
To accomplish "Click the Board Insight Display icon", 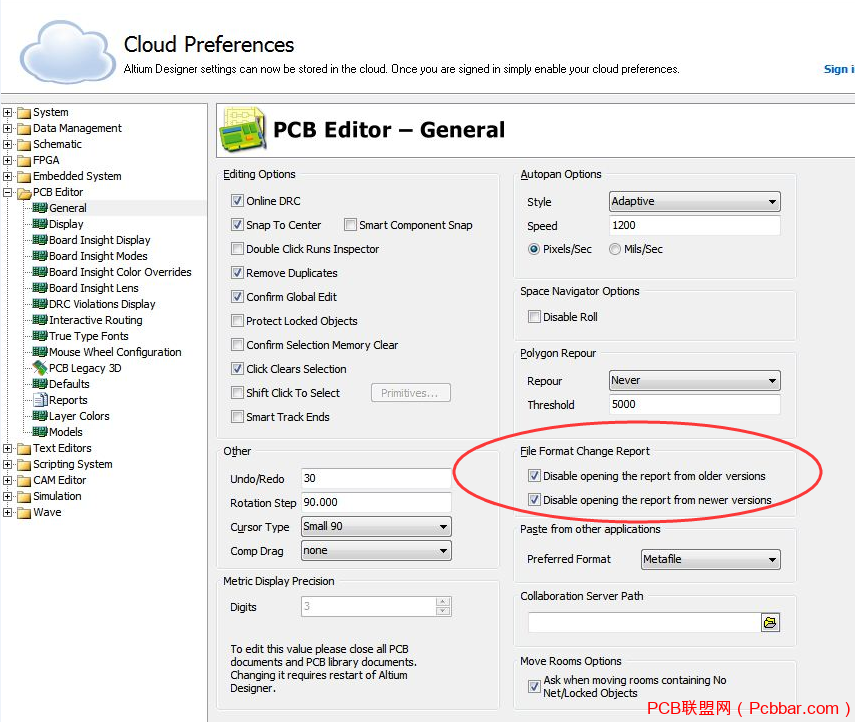I will 40,240.
